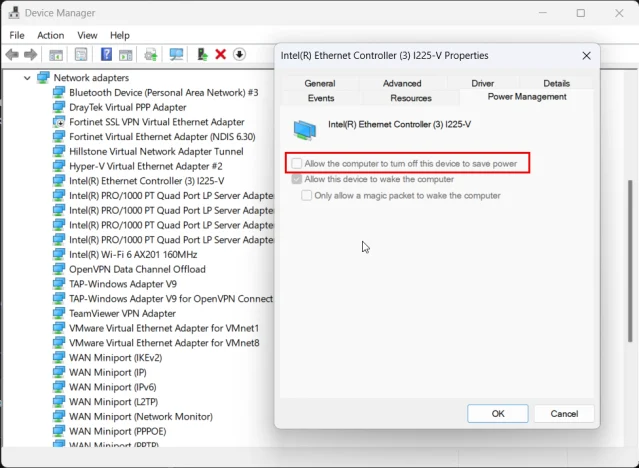Click the icon for VMware VMnet1 adapter
Screen dimensions: 639x468
click(x=59, y=328)
